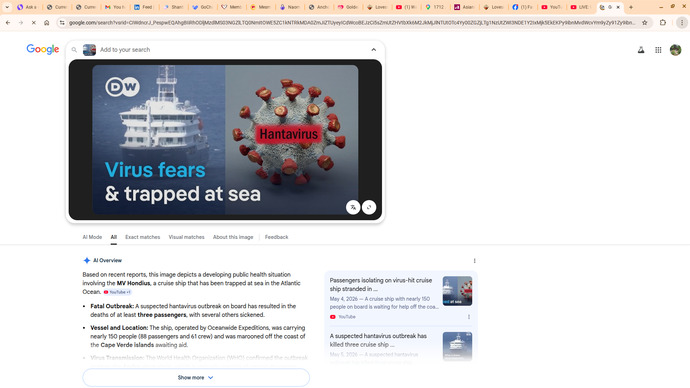Switch to the LinkedIn Feed tab
This screenshot has height=388, width=690.
click(143, 7)
